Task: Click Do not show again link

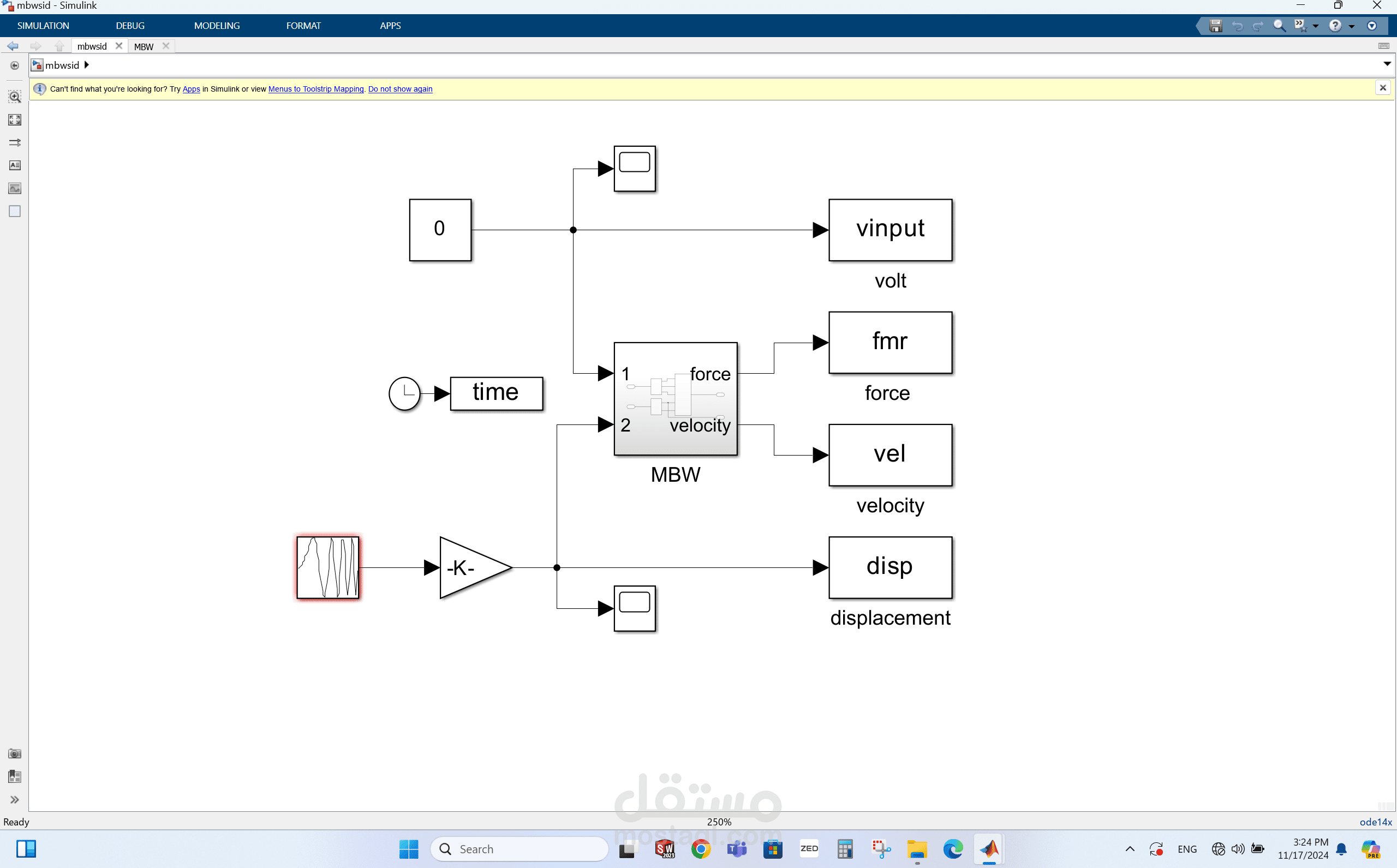Action: pyautogui.click(x=399, y=89)
